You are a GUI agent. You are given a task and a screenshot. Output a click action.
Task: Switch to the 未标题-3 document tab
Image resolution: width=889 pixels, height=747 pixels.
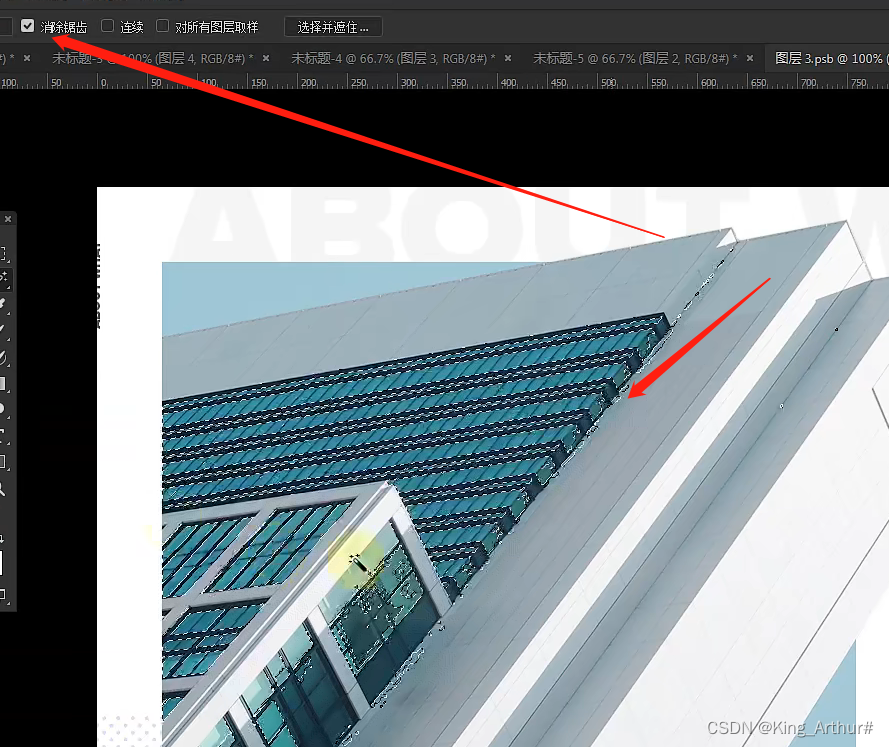point(153,58)
